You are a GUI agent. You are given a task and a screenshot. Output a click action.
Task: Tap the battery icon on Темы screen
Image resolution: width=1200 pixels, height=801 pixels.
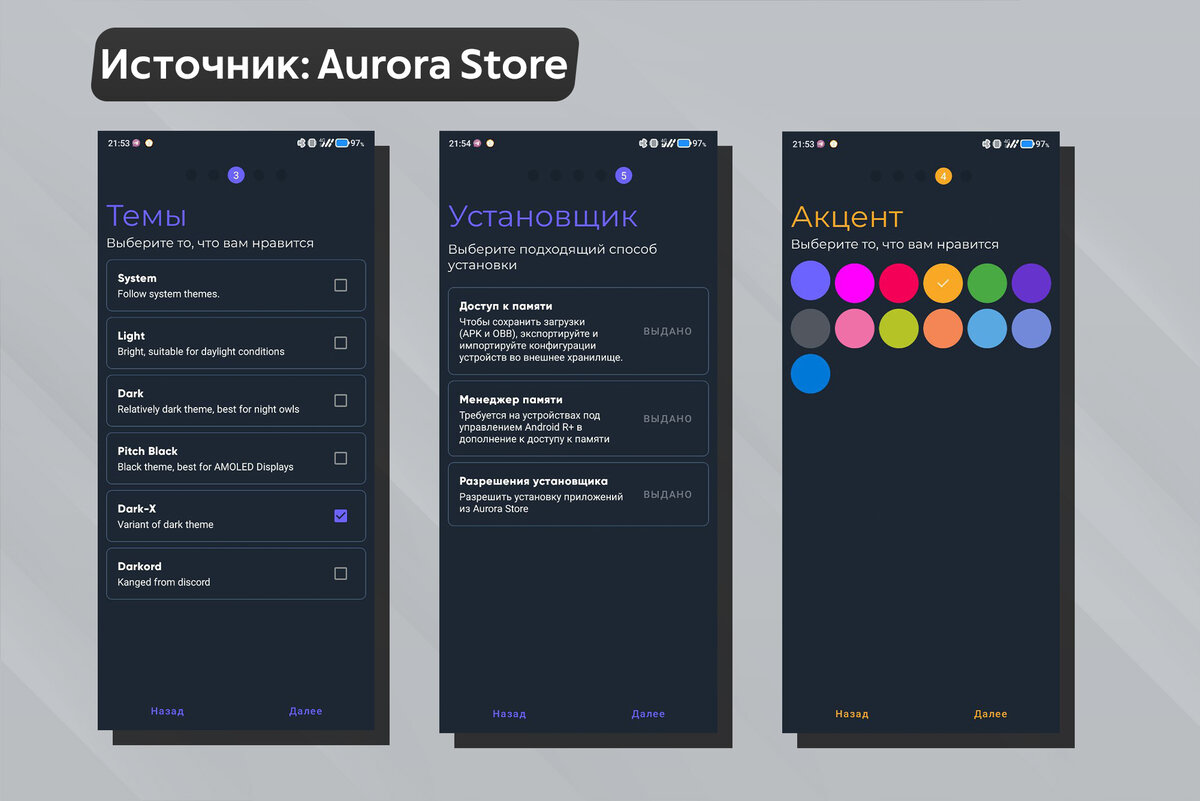(341, 143)
